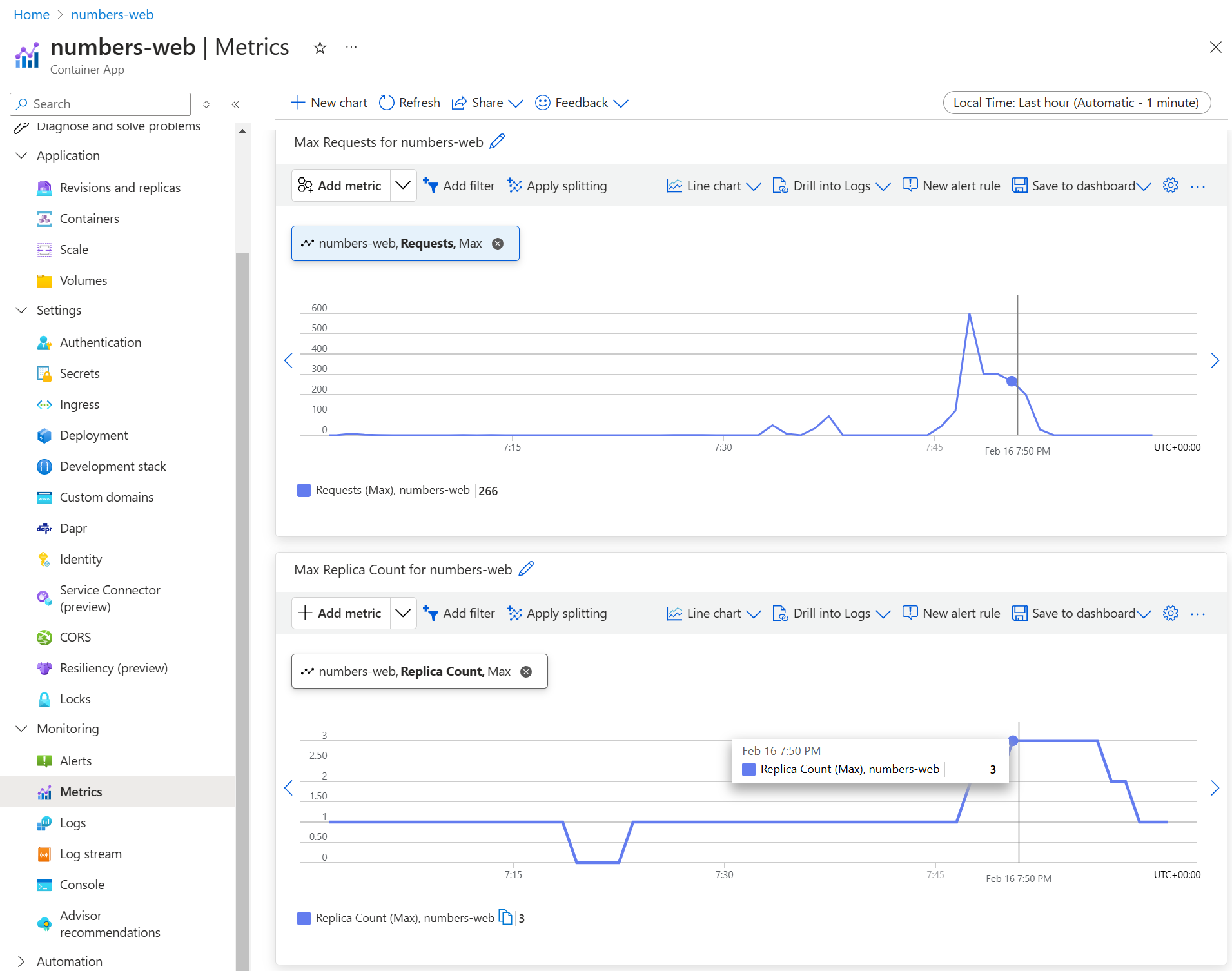Open Add metric dropdown arrow on Replica Count chart
Viewport: 1232px width, 971px height.
click(x=403, y=613)
